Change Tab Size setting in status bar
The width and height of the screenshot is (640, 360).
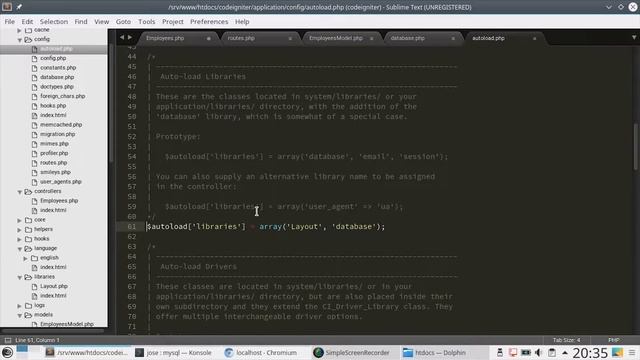(x=566, y=340)
